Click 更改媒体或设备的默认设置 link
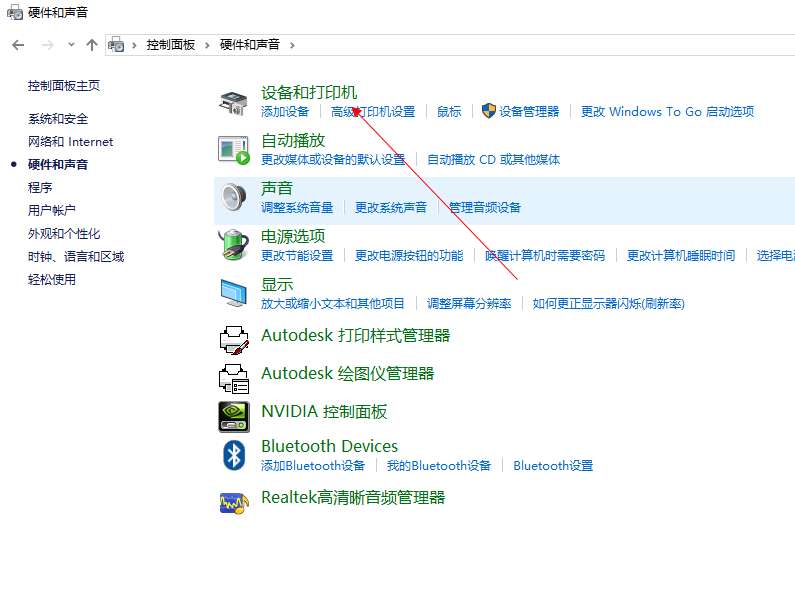 coord(333,160)
